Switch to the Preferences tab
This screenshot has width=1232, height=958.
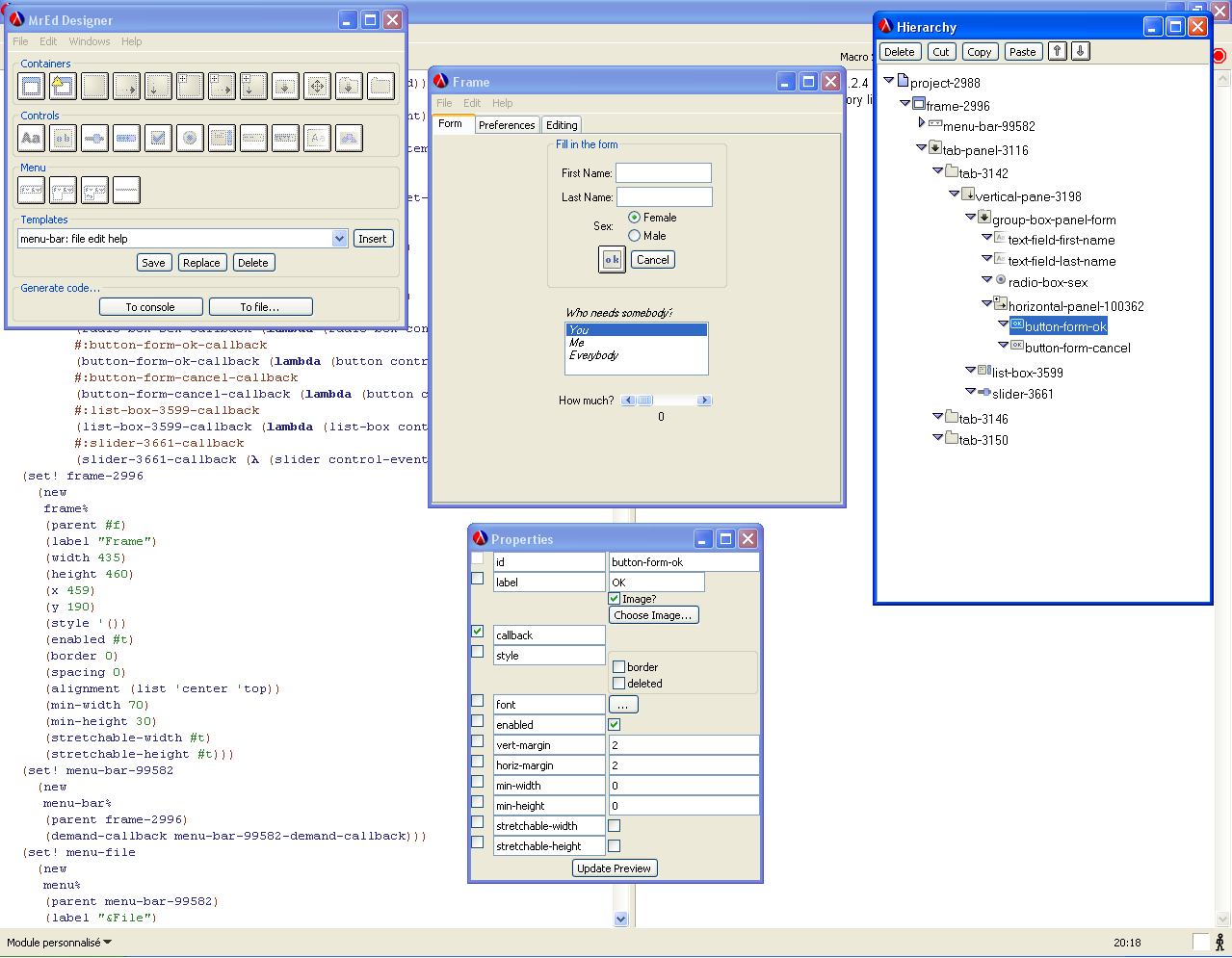[x=507, y=125]
